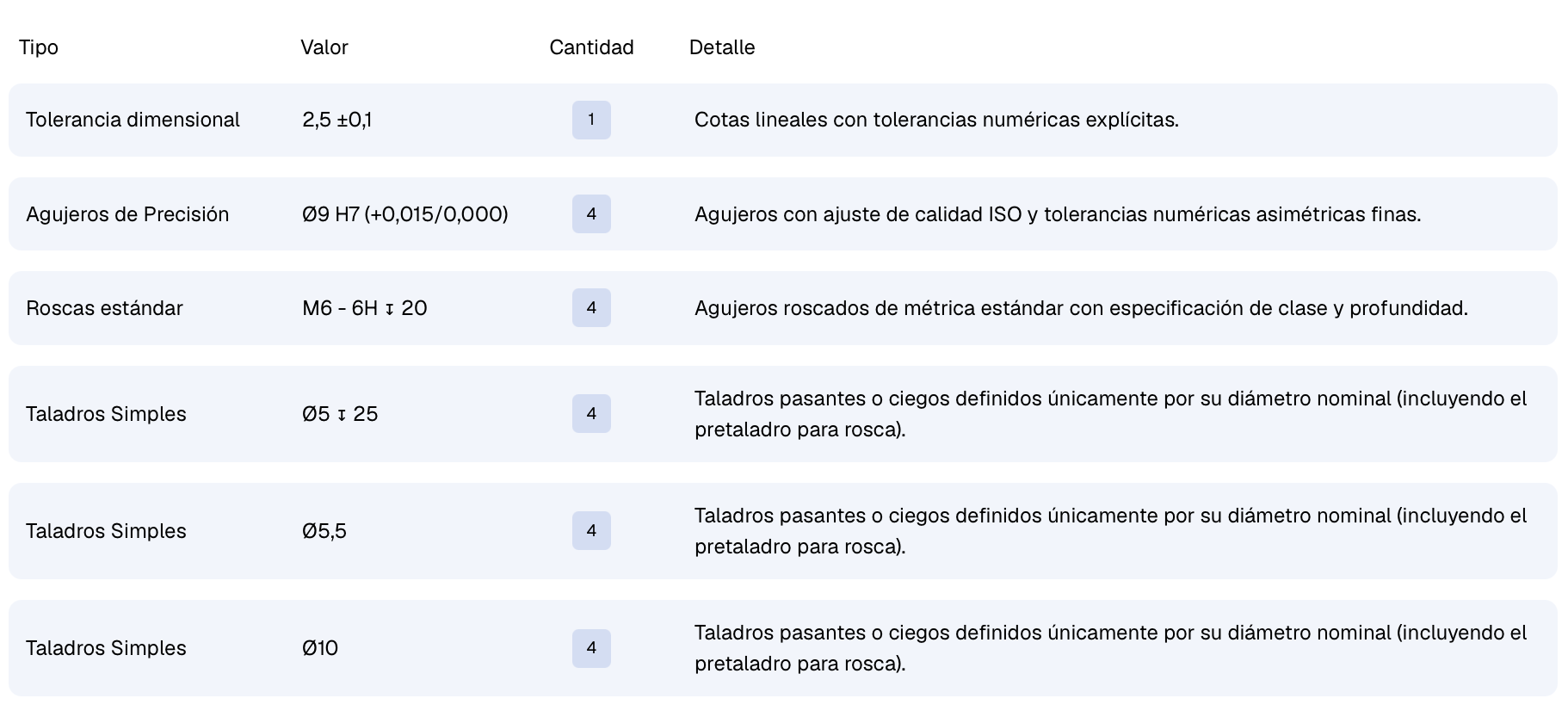Click the Tipo column header
Screen dimensions: 1568x723
pyautogui.click(x=39, y=47)
